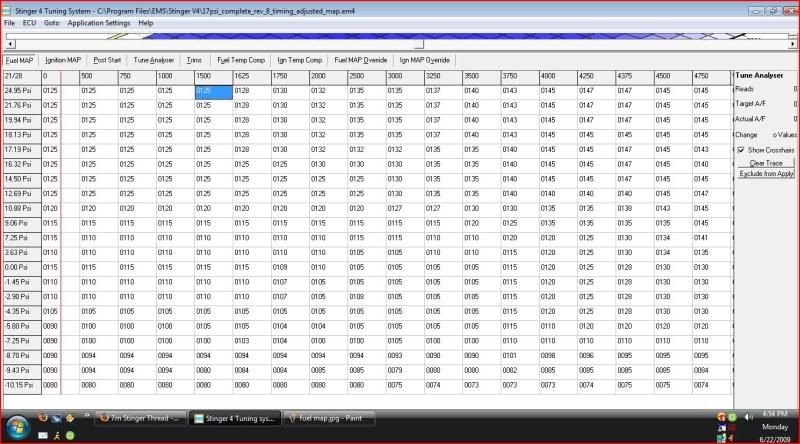Click the blue Quick Launch icon beside Firefox
The width and height of the screenshot is (800, 444).
coord(56,418)
